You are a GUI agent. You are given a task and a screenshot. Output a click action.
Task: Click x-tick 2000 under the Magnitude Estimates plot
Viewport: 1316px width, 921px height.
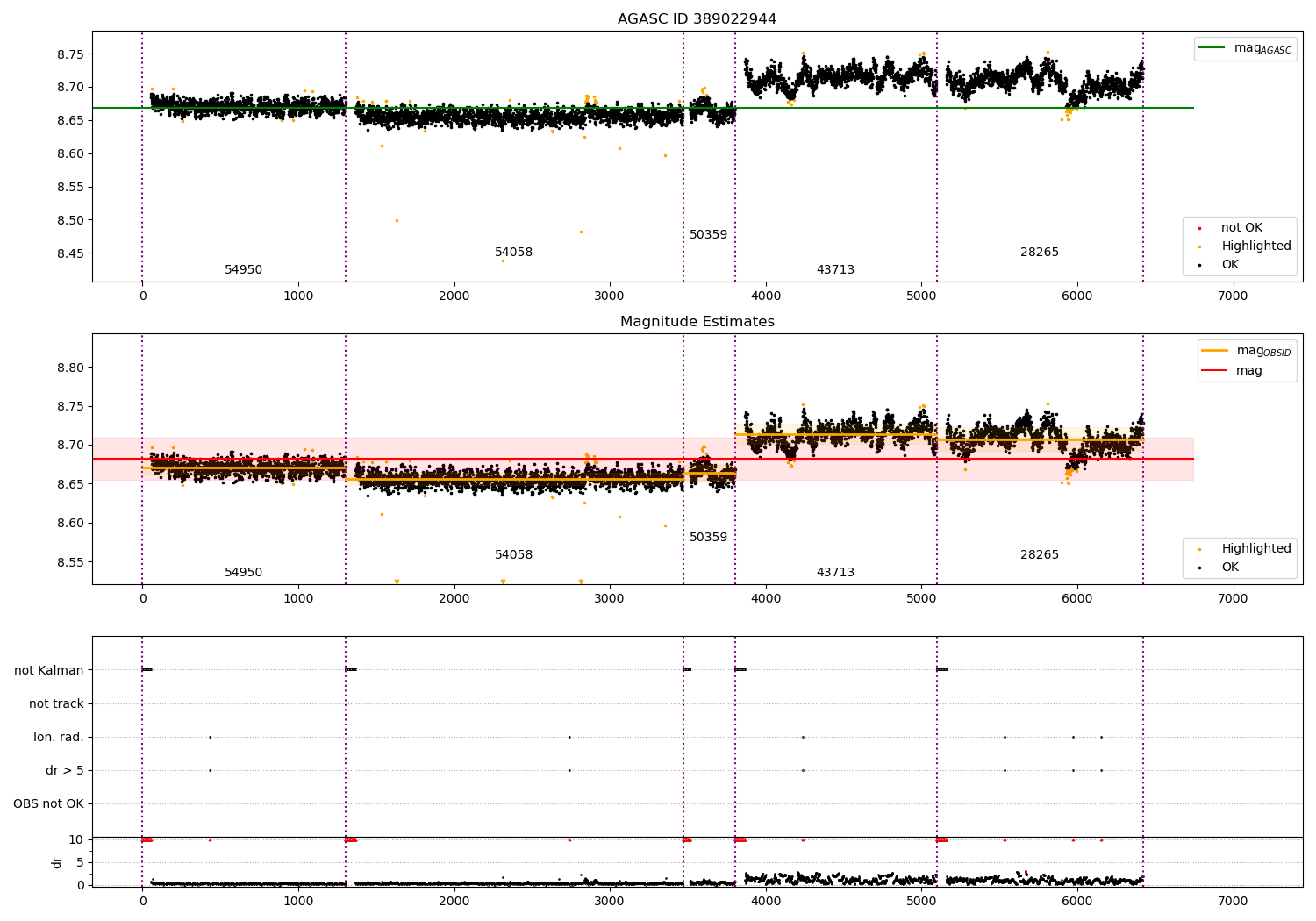pos(454,599)
